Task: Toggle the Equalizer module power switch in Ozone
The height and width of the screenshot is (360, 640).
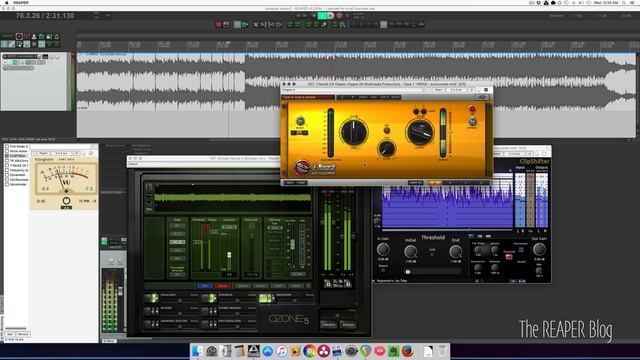Action: pyautogui.click(x=151, y=298)
